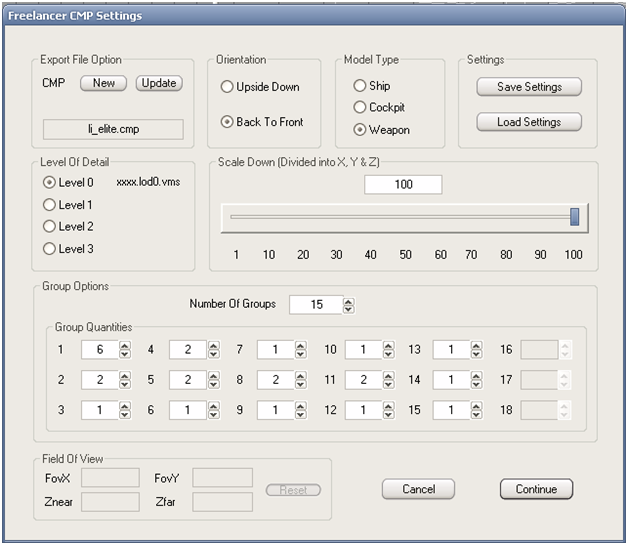This screenshot has width=628, height=545.
Task: Decrease group 8 quantity with down arrow
Action: 301,384
